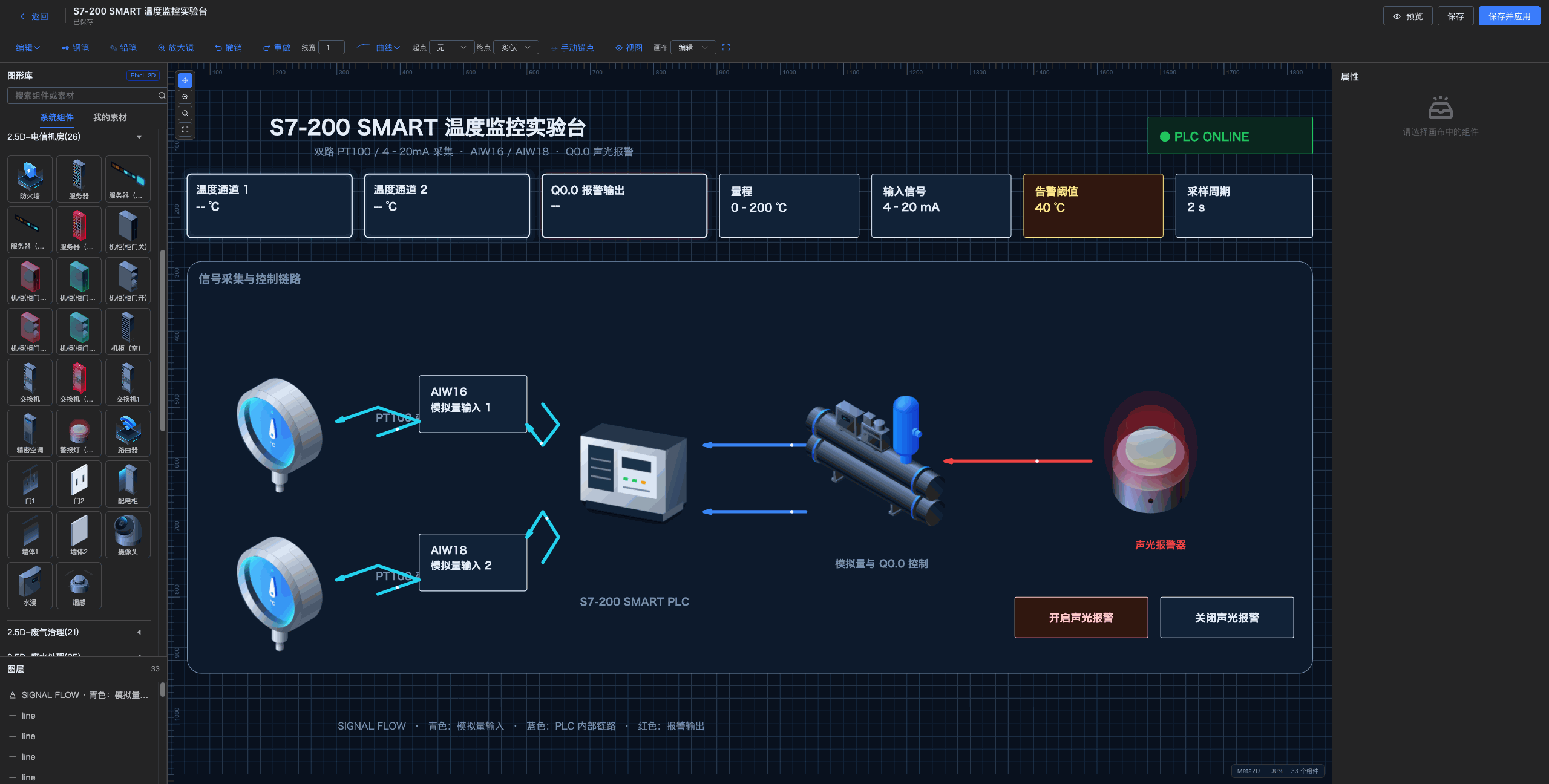Image resolution: width=1549 pixels, height=784 pixels.
Task: Select the AIW18 模拟量输入 2 box
Action: pyautogui.click(x=473, y=563)
